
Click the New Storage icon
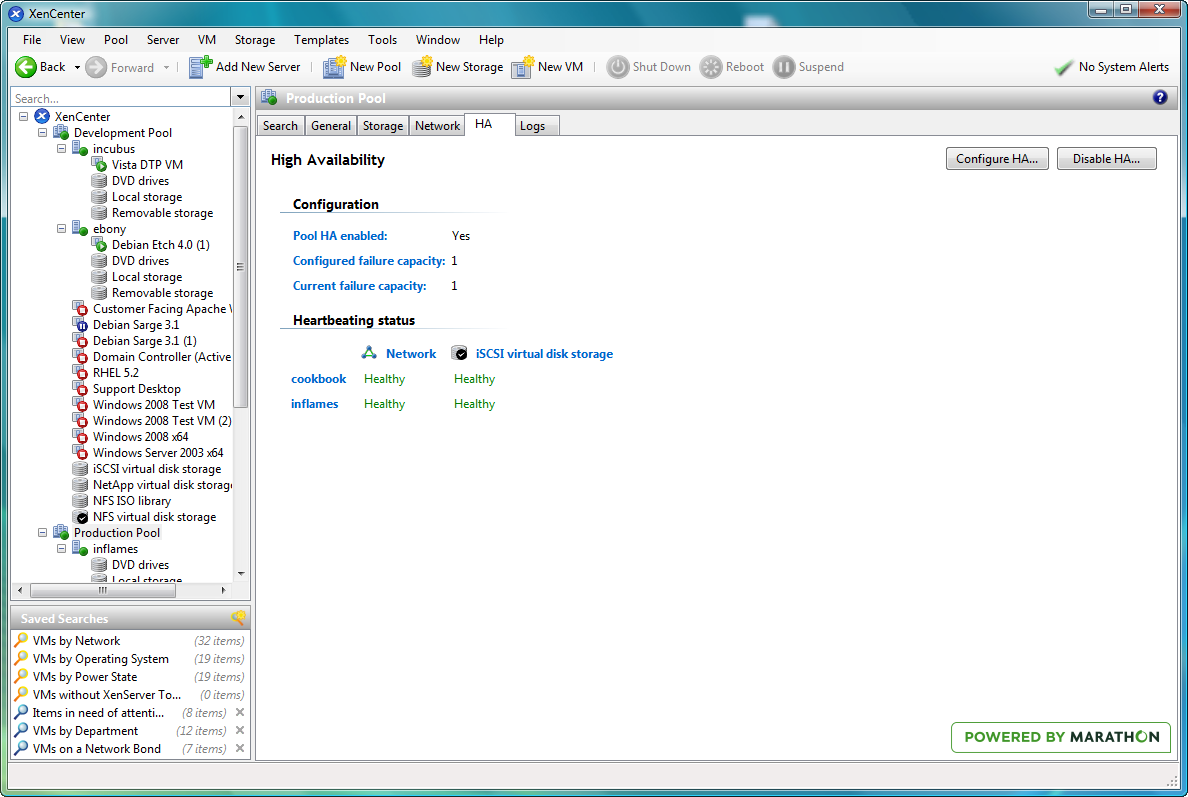pyautogui.click(x=422, y=67)
